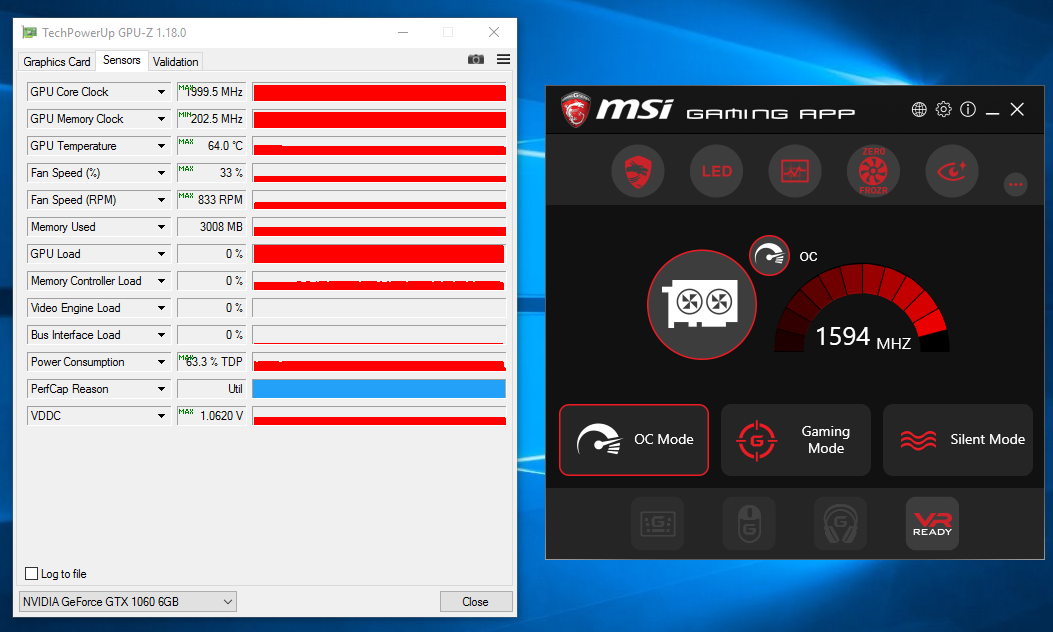Click the VDDC history graph
This screenshot has width=1053, height=632.
pyautogui.click(x=379, y=416)
